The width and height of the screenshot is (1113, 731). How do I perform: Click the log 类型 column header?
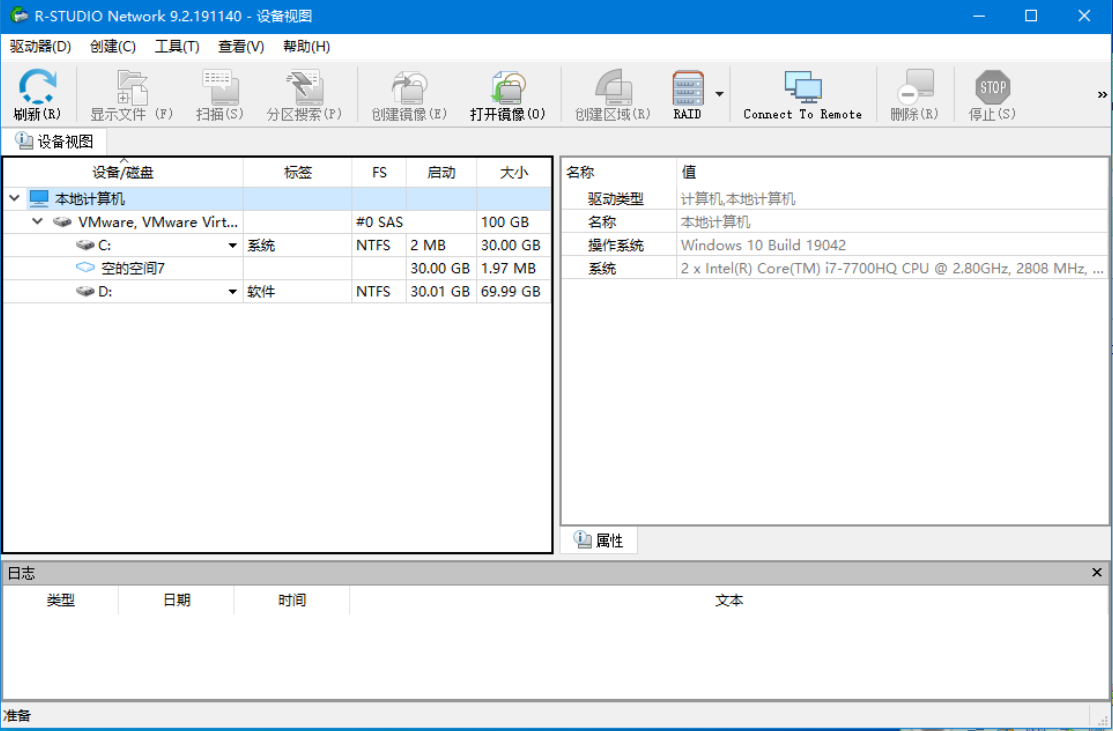(60, 600)
